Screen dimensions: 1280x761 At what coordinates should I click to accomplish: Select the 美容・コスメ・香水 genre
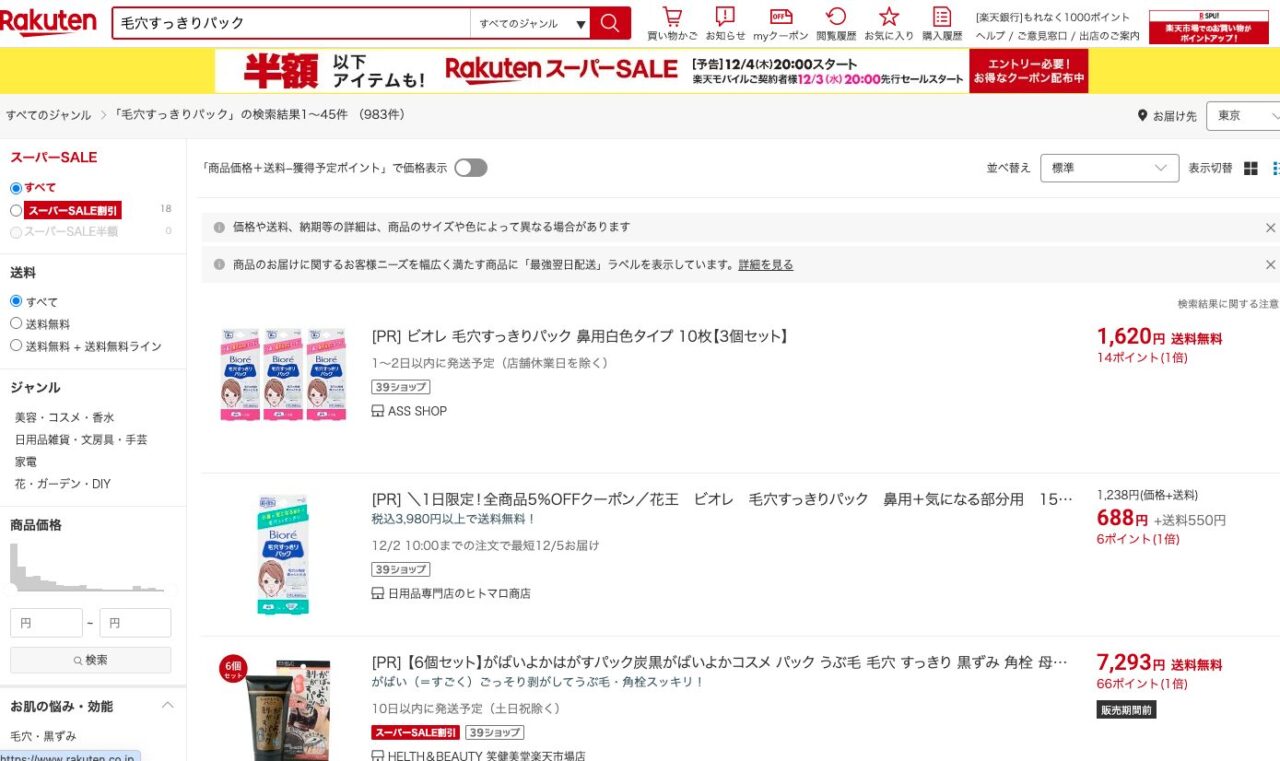click(64, 417)
